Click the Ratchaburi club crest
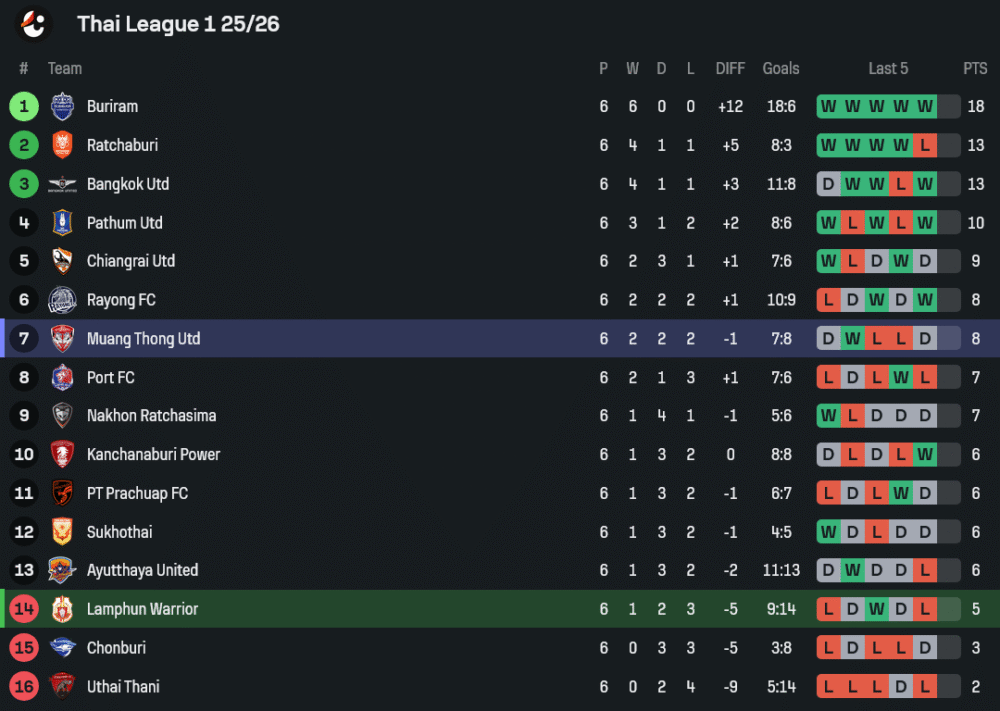This screenshot has height=711, width=1000. coord(62,145)
